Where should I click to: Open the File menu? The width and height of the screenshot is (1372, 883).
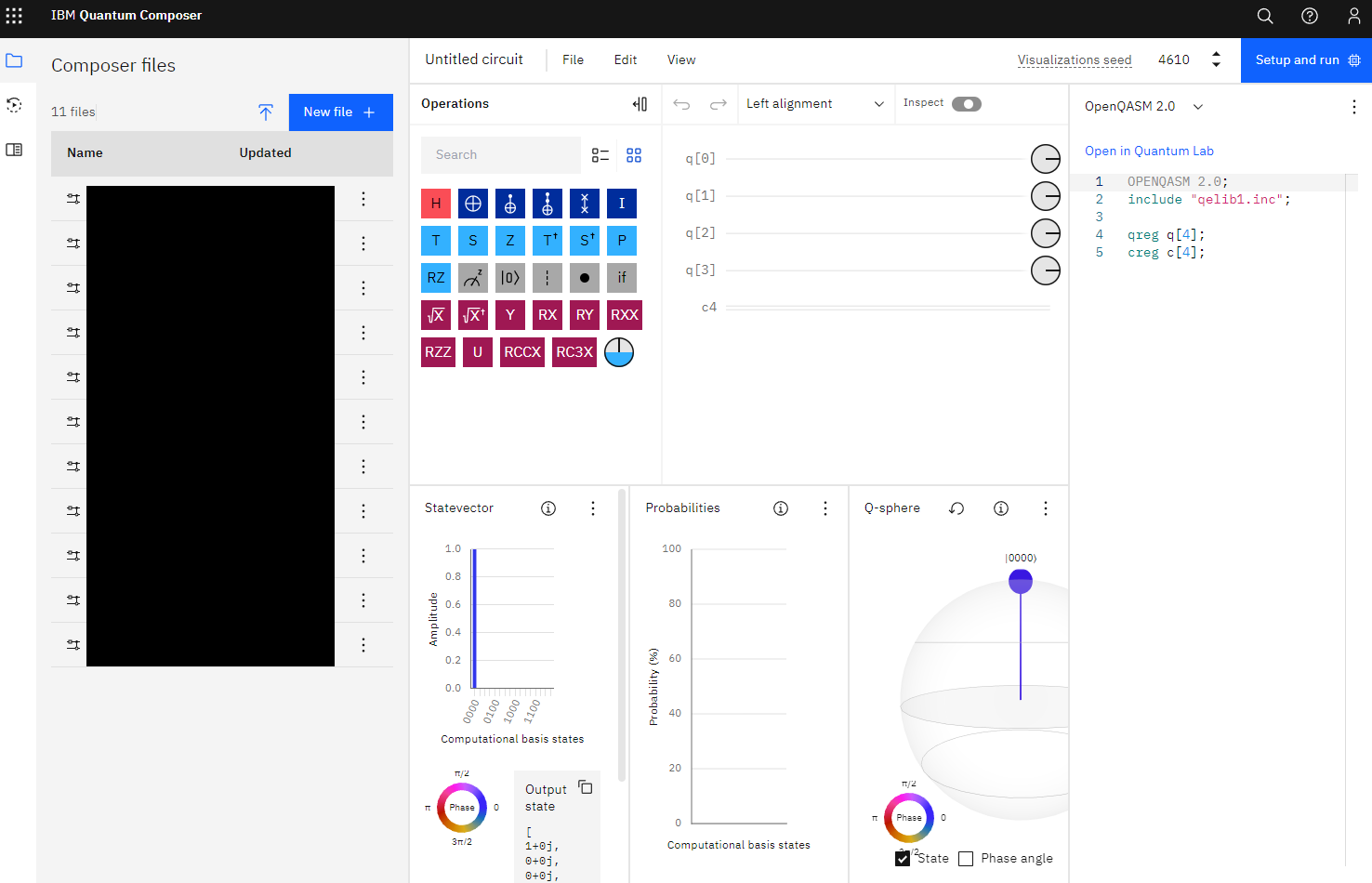pos(574,60)
